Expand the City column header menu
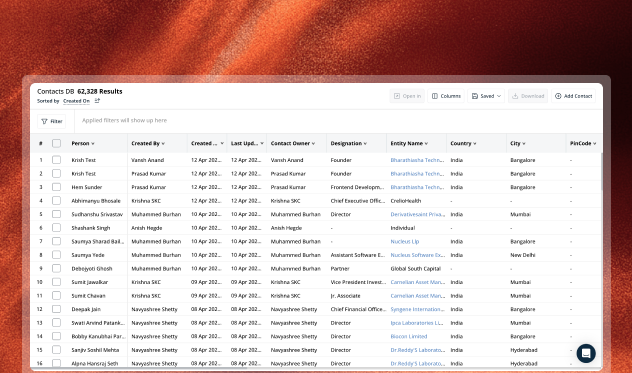Viewport: 632px width, 373px height. coord(524,144)
